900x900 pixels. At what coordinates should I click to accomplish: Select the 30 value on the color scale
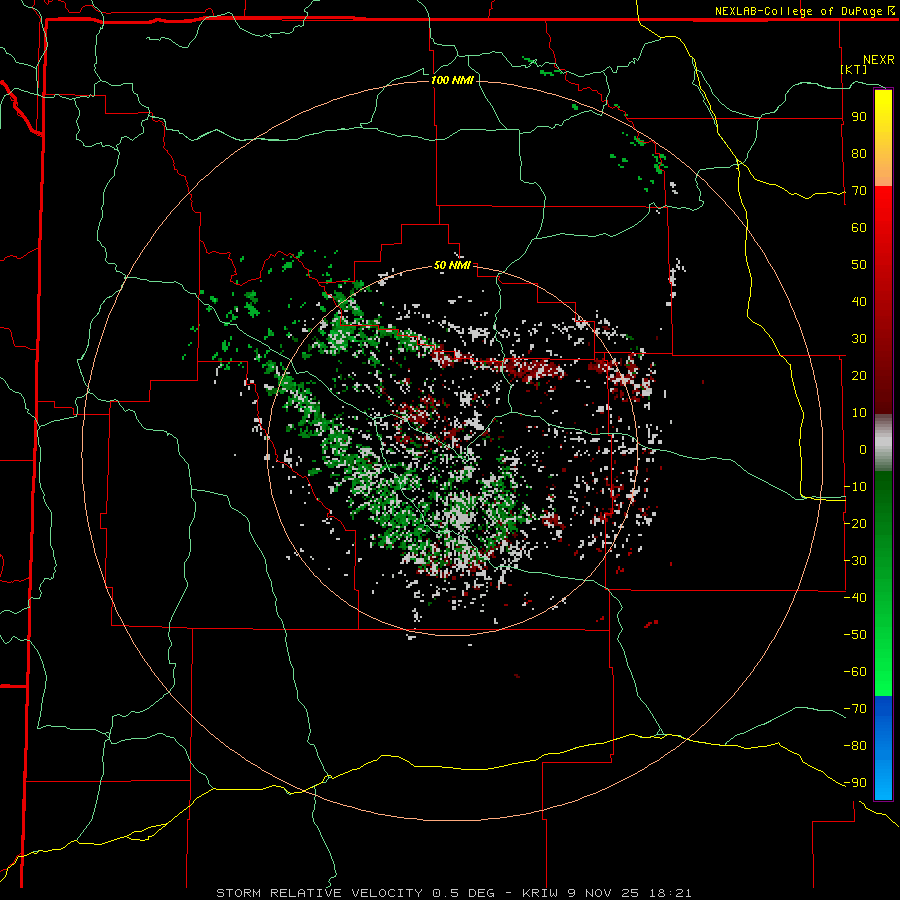[859, 339]
